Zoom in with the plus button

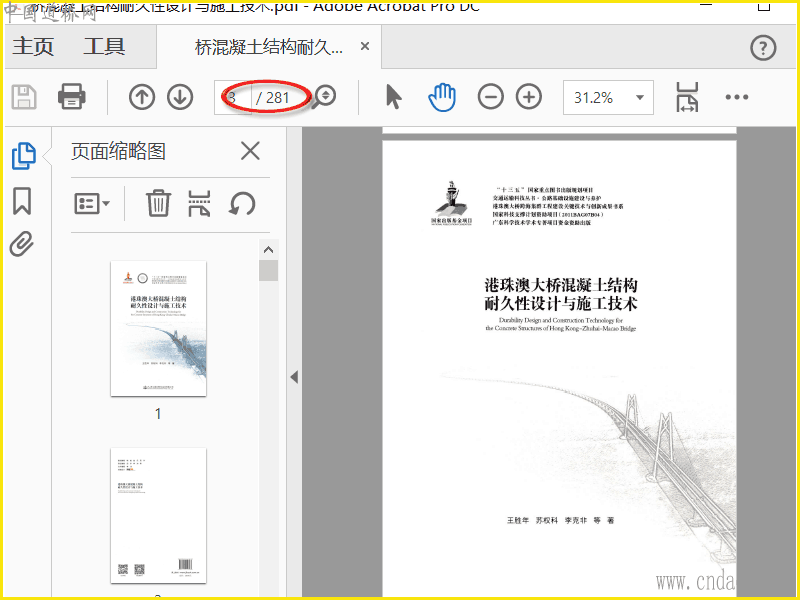click(529, 97)
